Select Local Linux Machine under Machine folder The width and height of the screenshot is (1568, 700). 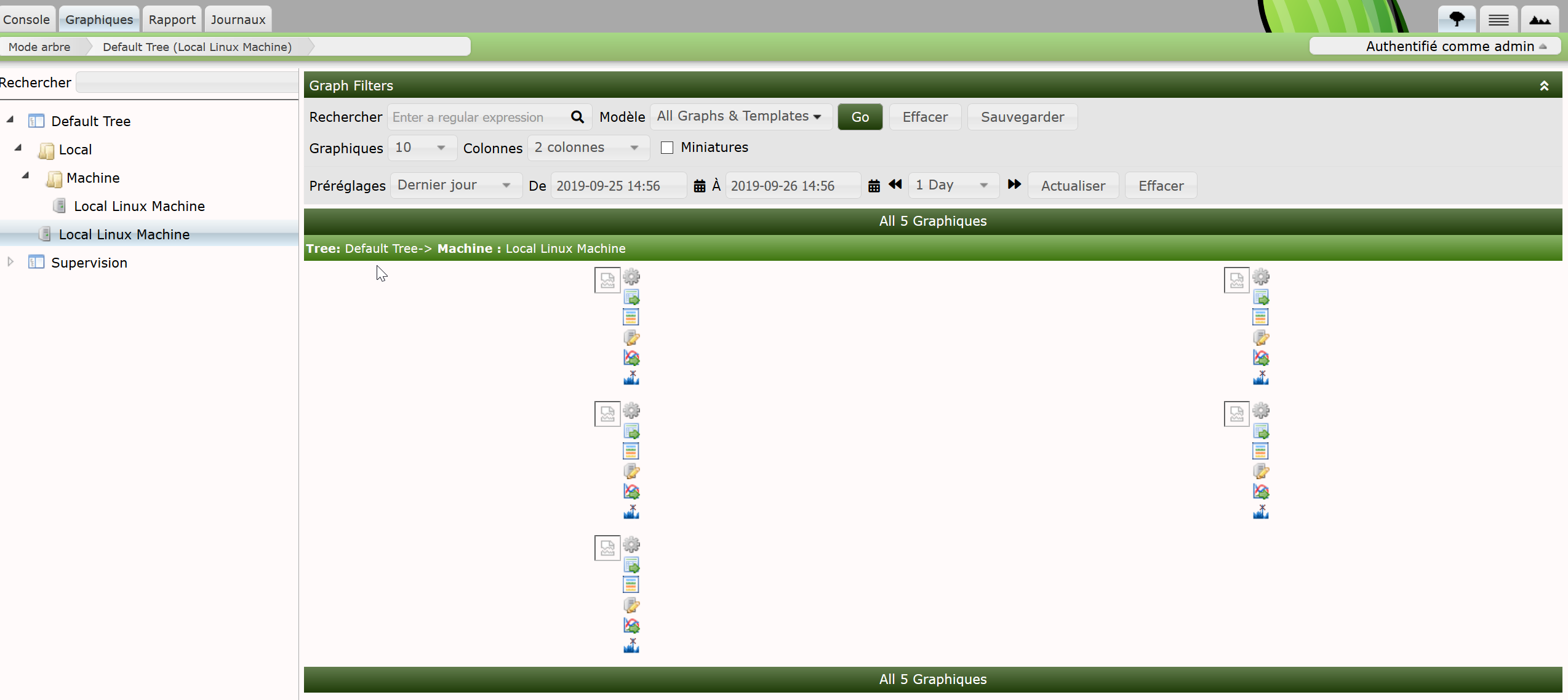tap(140, 206)
